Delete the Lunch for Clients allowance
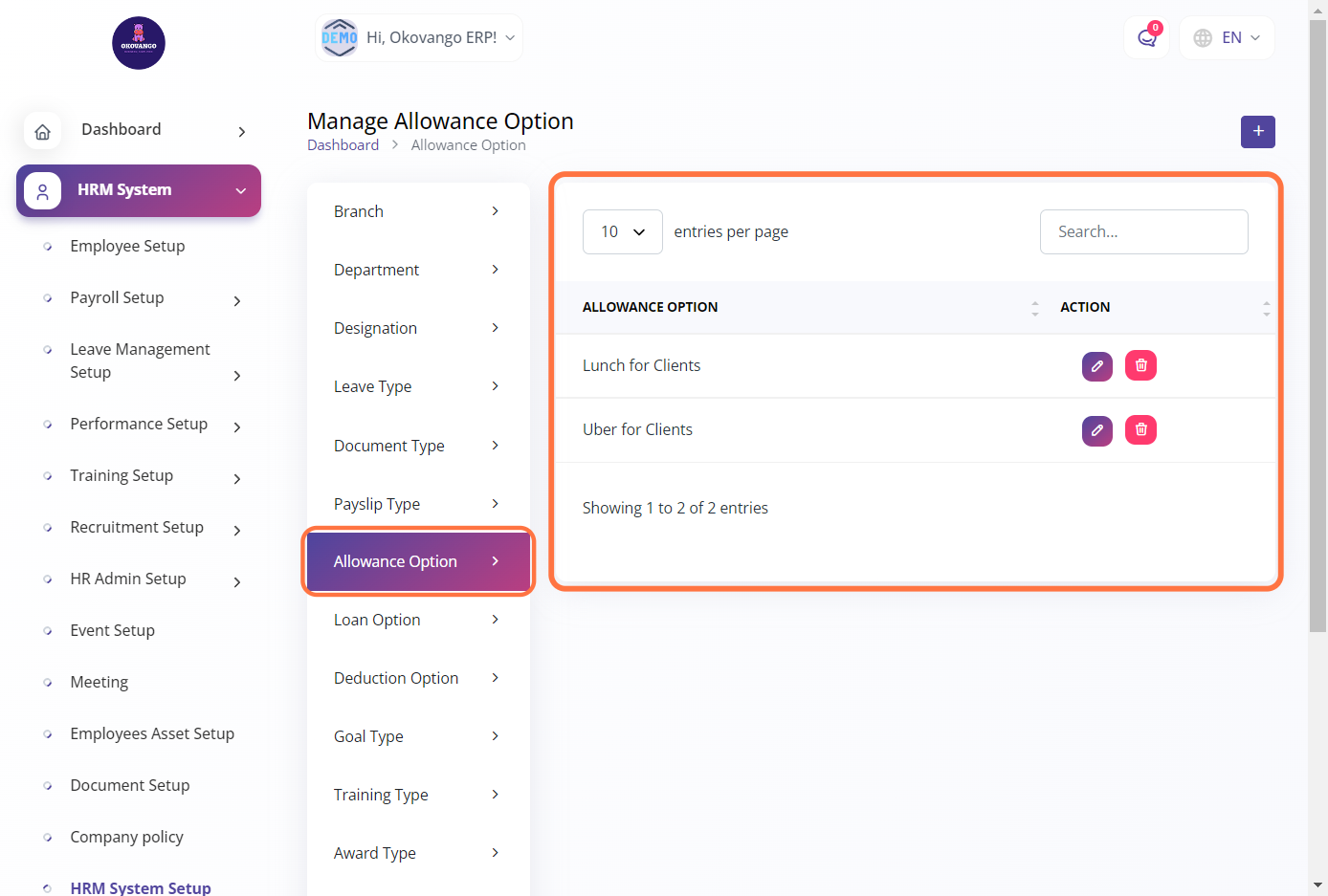The image size is (1328, 896). point(1140,365)
